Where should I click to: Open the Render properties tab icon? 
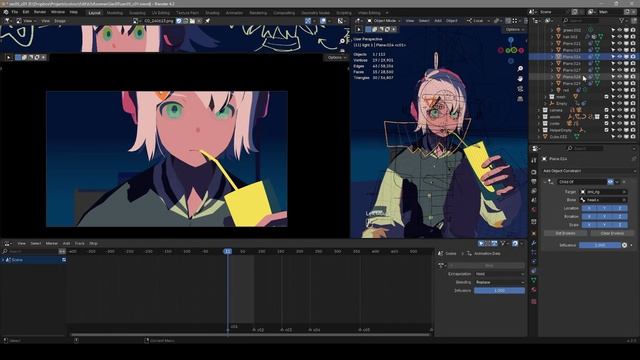[x=534, y=172]
